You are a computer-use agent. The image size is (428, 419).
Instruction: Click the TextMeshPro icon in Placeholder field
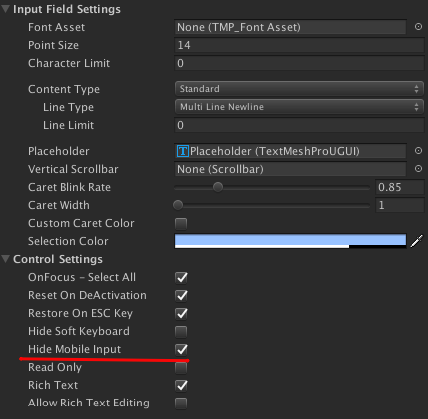pos(183,151)
